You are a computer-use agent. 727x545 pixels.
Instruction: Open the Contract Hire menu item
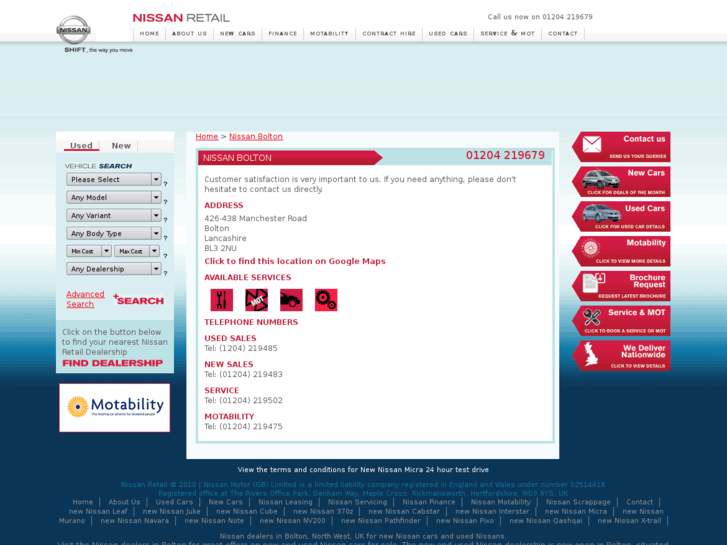coord(389,33)
